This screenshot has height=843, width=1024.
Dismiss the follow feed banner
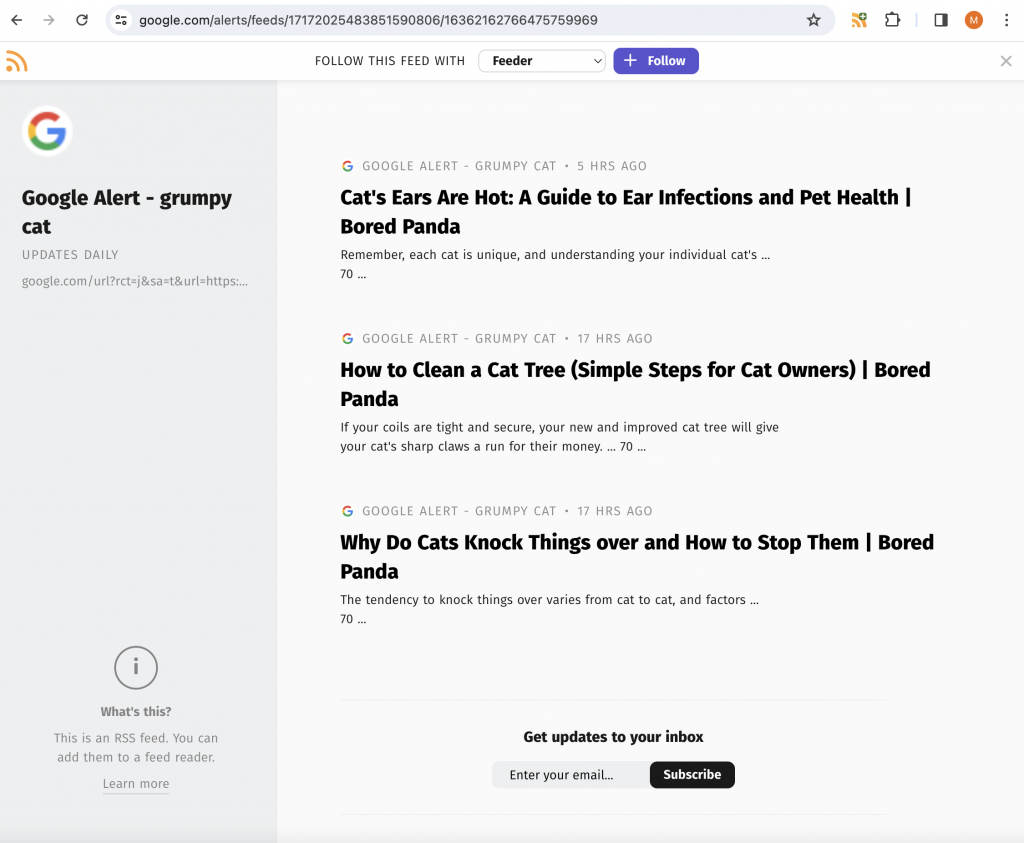(x=1006, y=61)
